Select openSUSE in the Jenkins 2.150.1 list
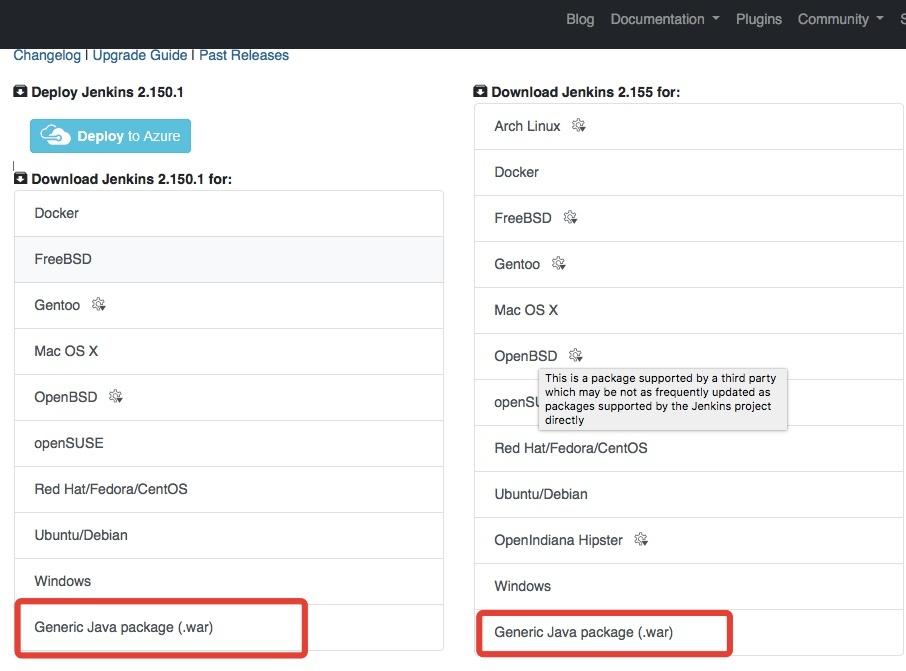 point(229,443)
